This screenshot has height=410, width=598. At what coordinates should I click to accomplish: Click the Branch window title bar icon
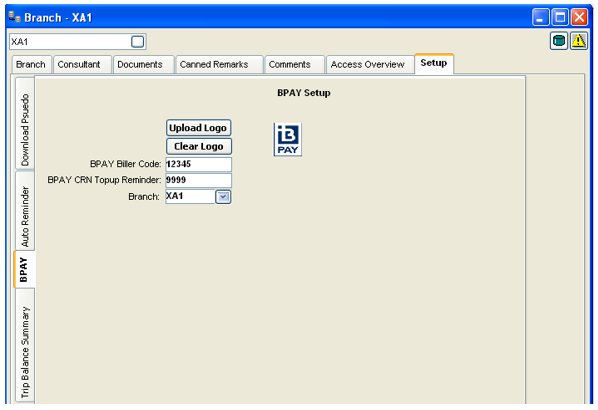14,17
